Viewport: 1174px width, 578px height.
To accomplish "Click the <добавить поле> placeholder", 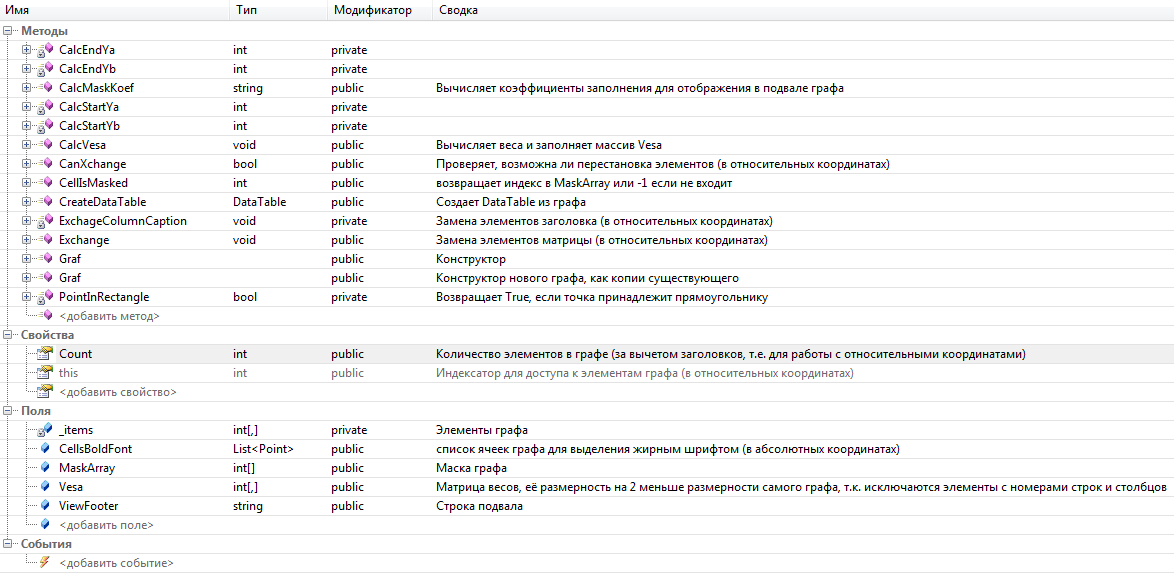I will [106, 525].
